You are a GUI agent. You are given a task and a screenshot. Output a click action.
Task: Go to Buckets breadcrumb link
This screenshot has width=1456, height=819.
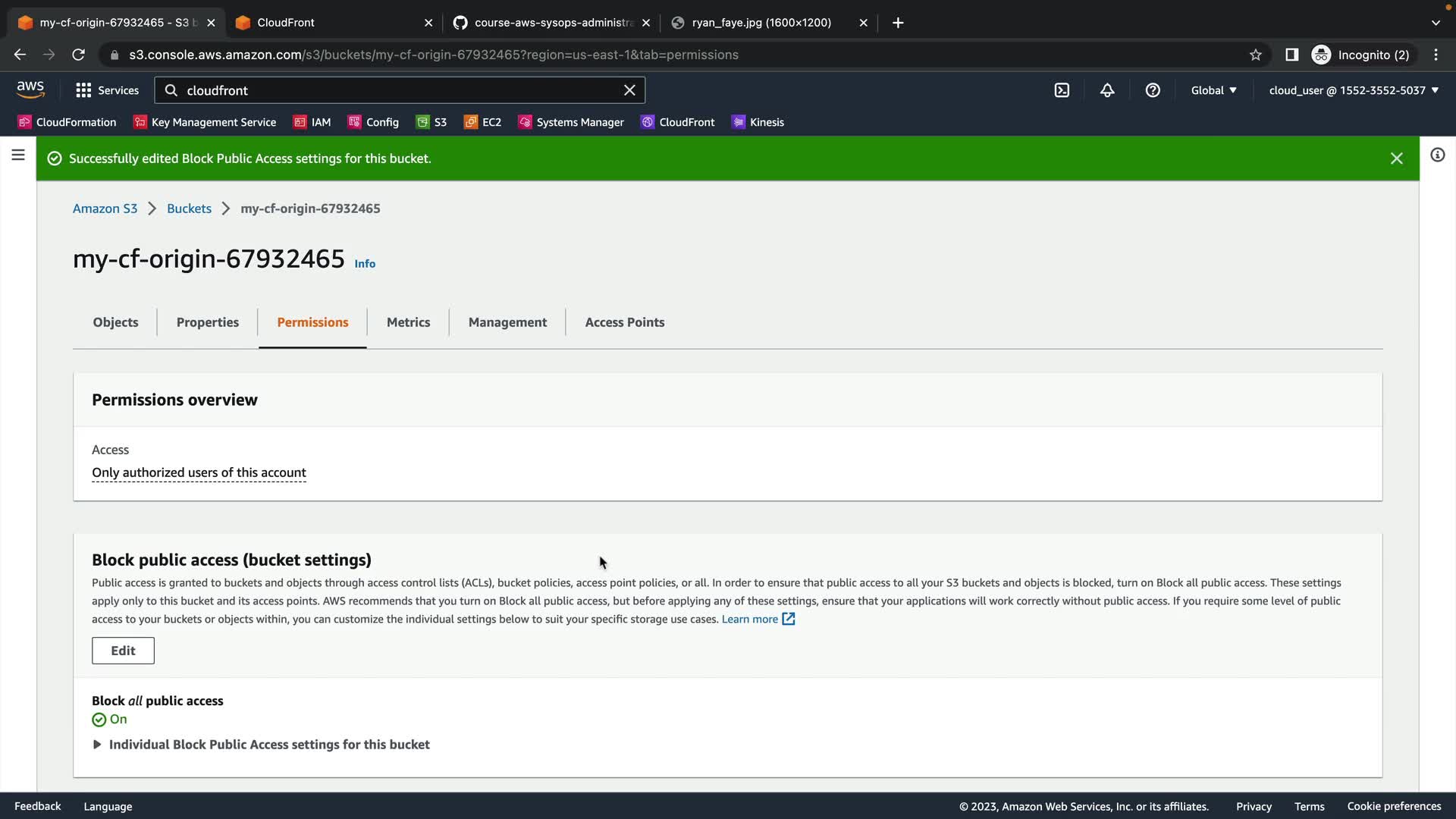pos(189,209)
